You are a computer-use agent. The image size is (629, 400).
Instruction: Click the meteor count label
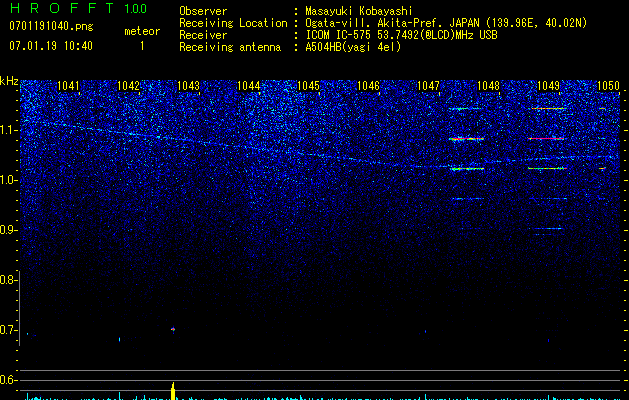tap(142, 31)
